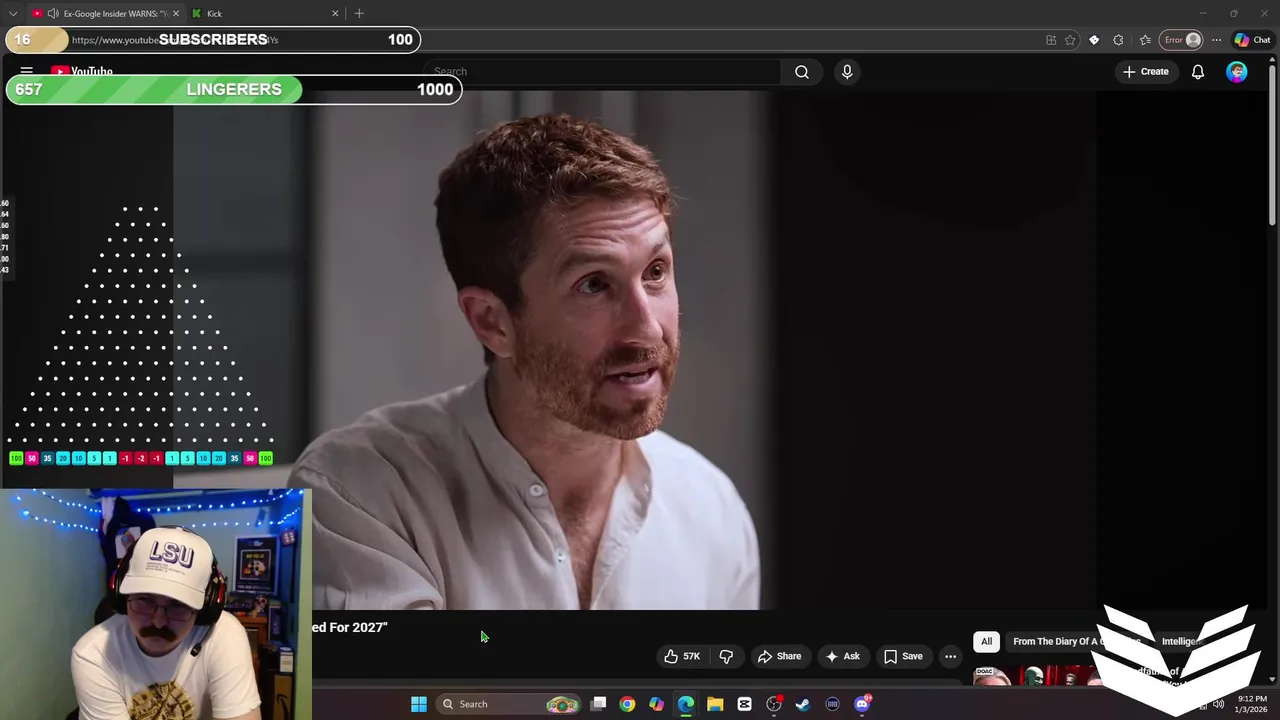Like the video with 57K thumbs up
The image size is (1280, 720).
[x=683, y=656]
